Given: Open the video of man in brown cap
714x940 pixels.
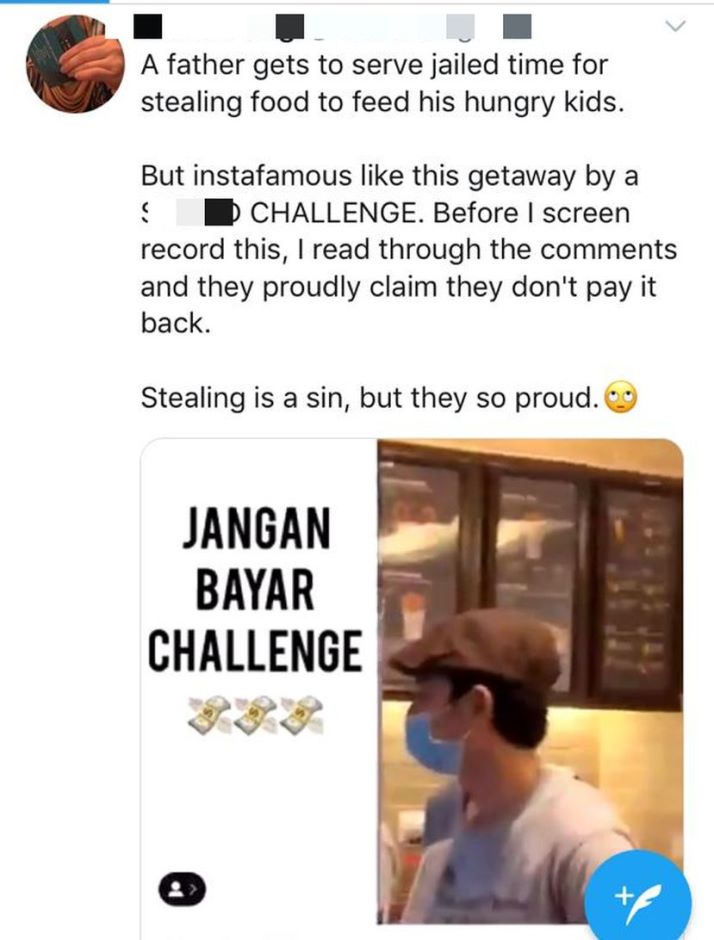Looking at the screenshot, I should [530, 681].
